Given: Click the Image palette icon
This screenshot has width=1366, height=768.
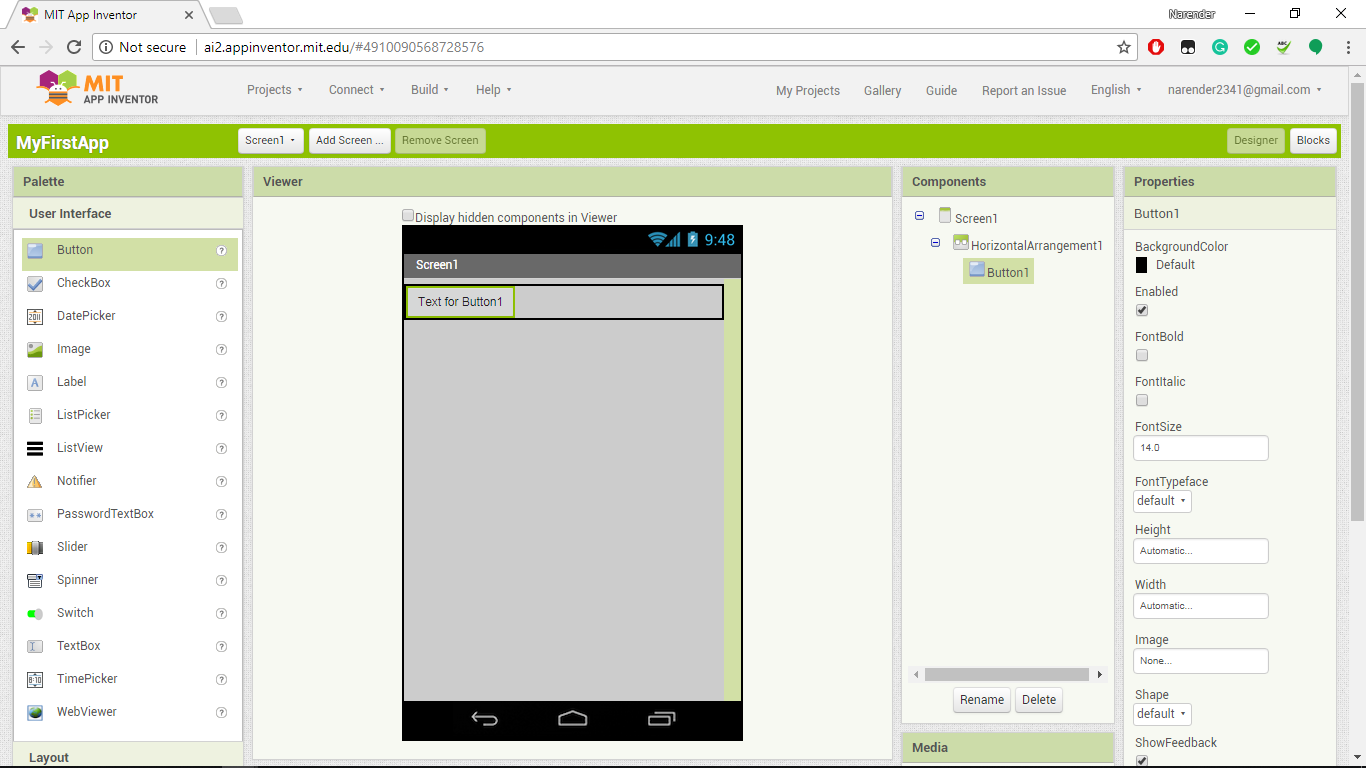Looking at the screenshot, I should 35,350.
